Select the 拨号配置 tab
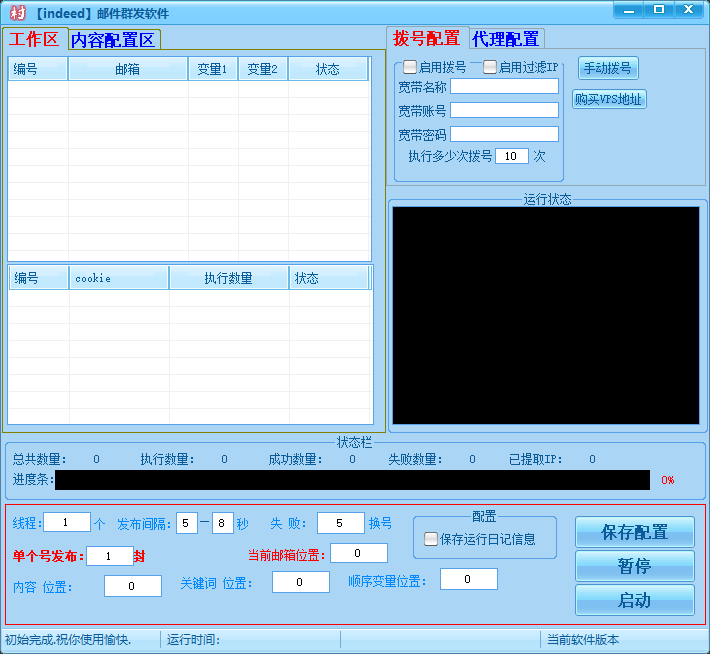The width and height of the screenshot is (710, 654). (x=427, y=39)
